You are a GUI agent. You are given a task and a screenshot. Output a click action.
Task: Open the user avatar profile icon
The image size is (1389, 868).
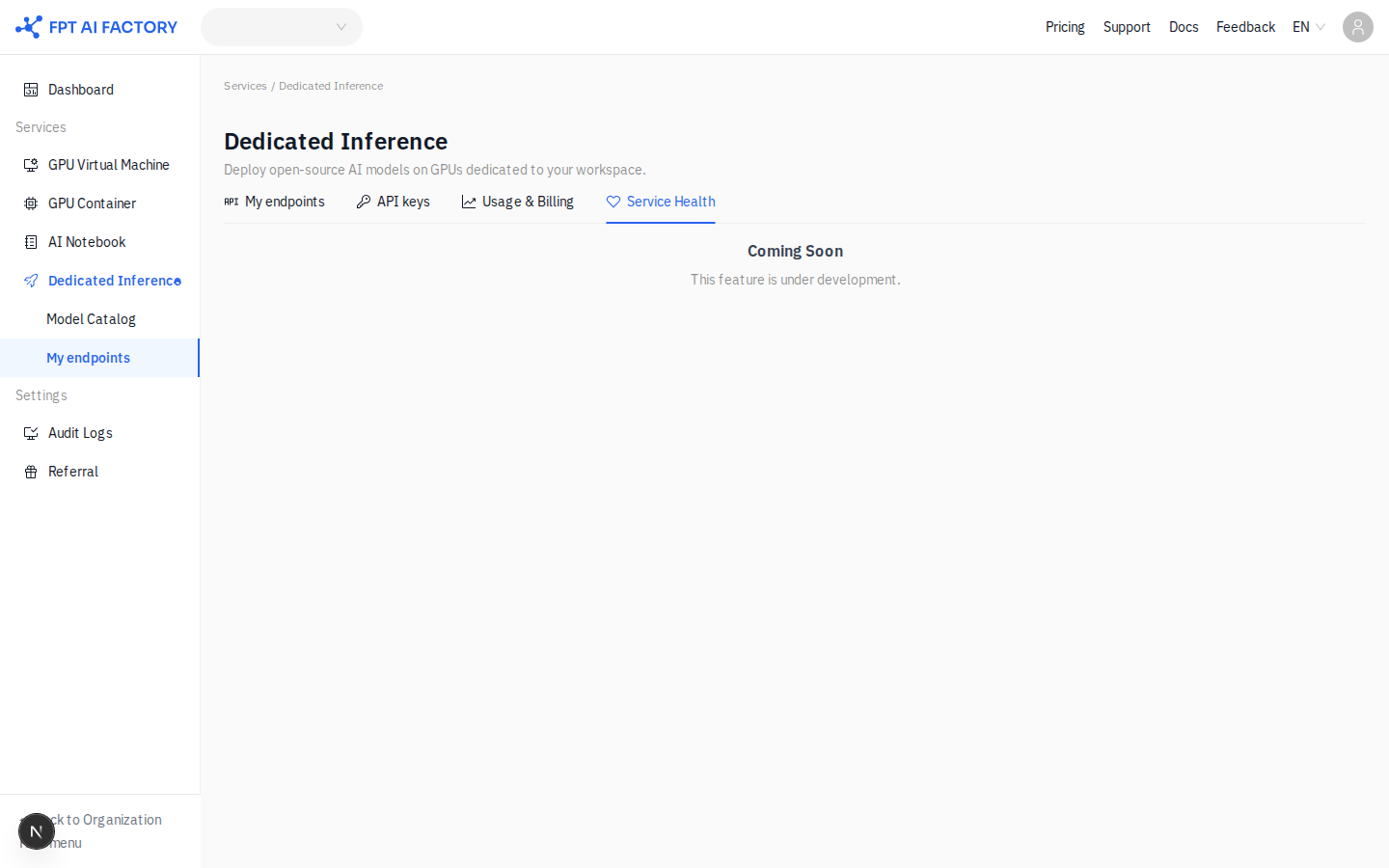(1358, 27)
